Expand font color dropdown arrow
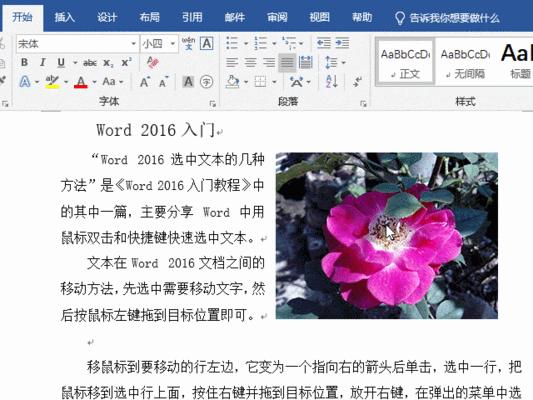 pos(94,82)
